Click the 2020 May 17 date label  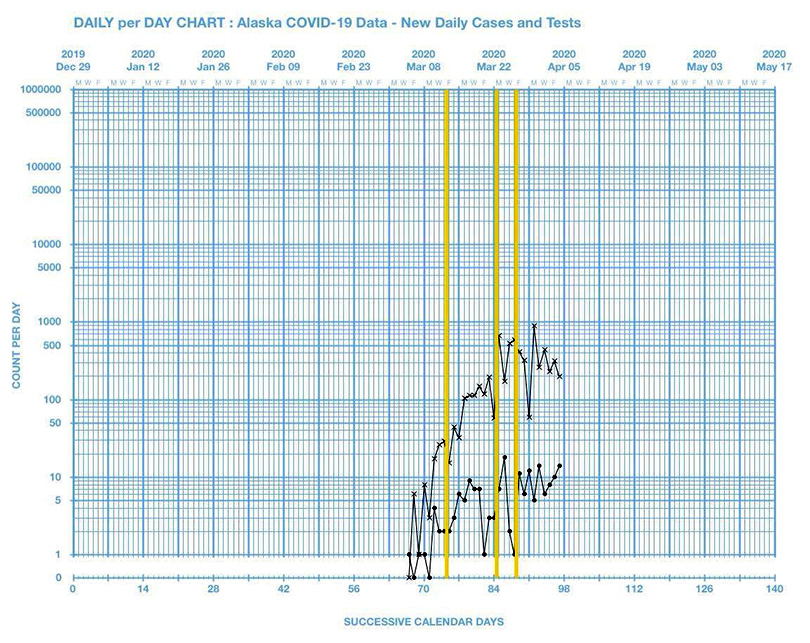click(773, 60)
